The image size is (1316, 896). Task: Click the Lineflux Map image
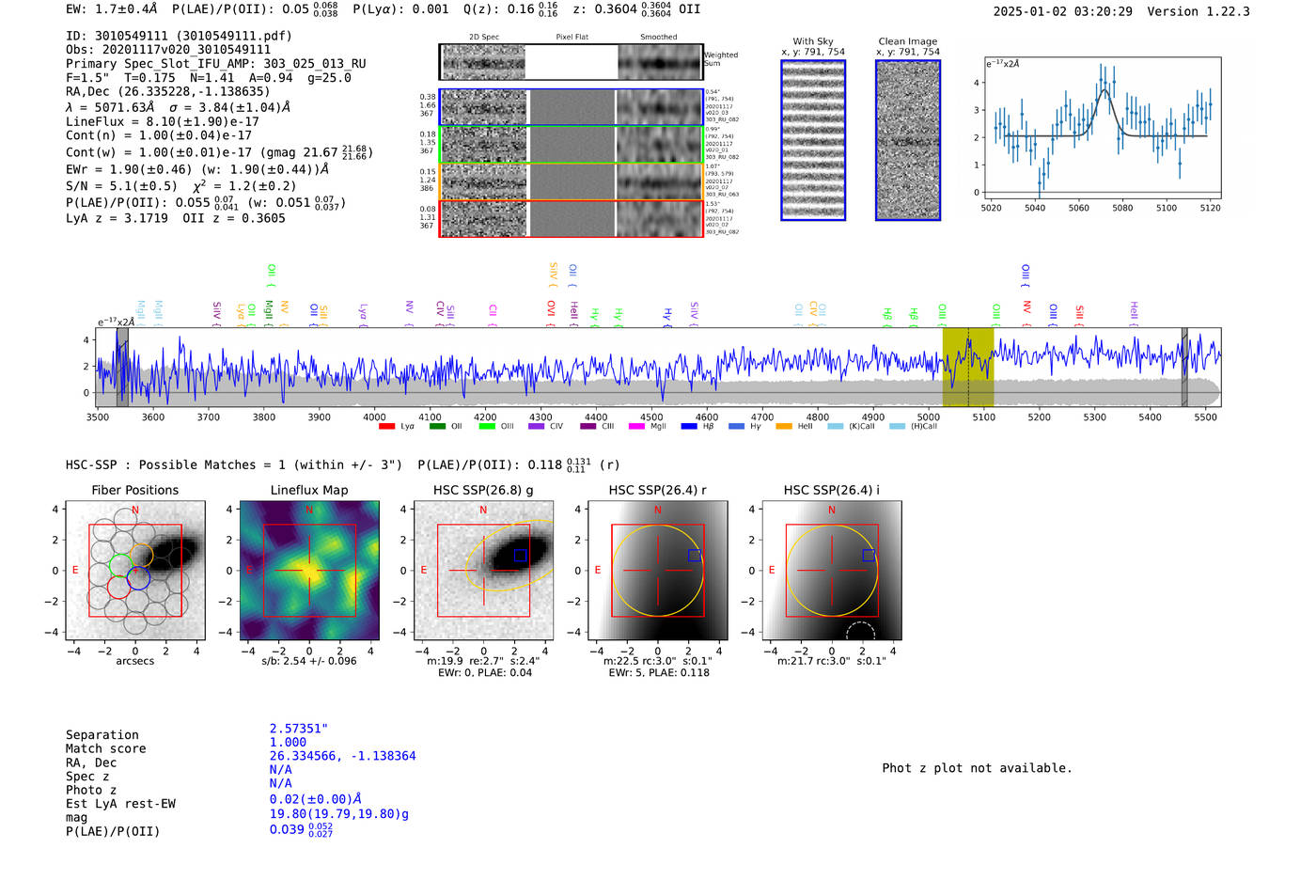(309, 570)
